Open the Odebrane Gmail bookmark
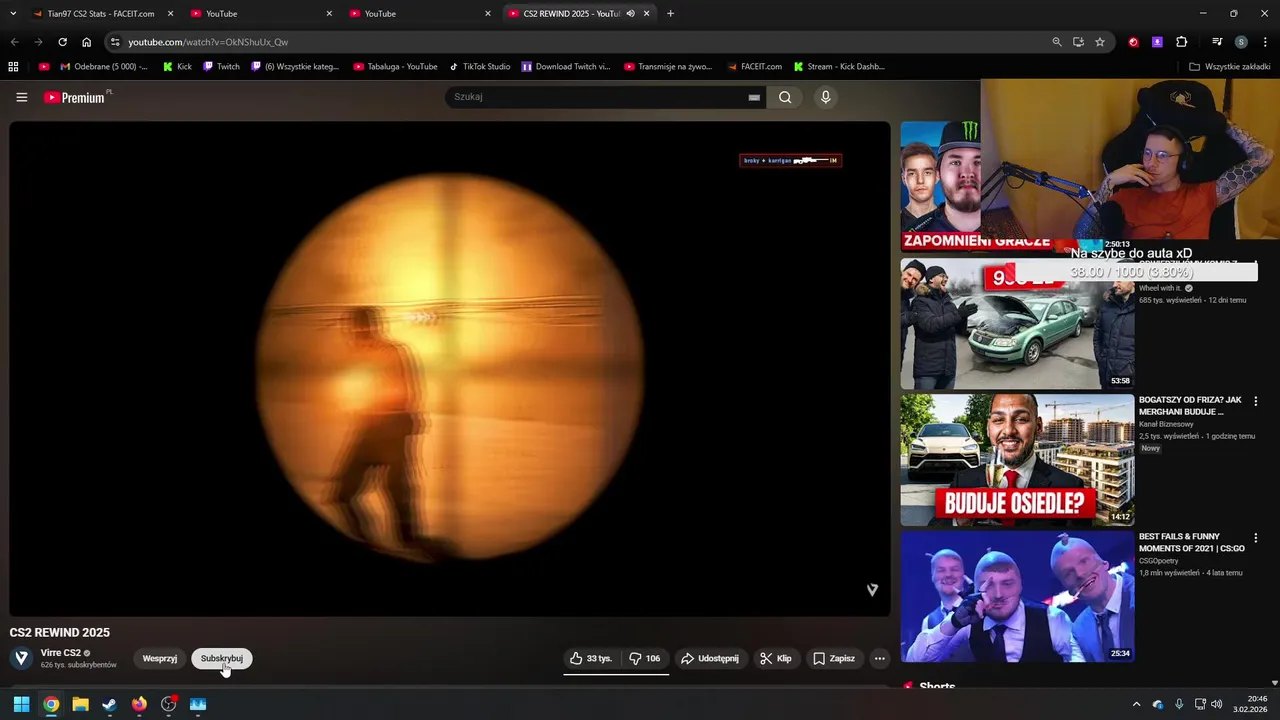The image size is (1280, 720). click(103, 66)
